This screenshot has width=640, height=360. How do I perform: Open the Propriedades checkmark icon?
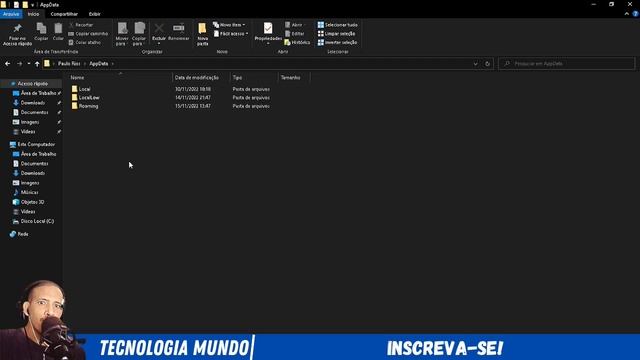click(x=268, y=29)
